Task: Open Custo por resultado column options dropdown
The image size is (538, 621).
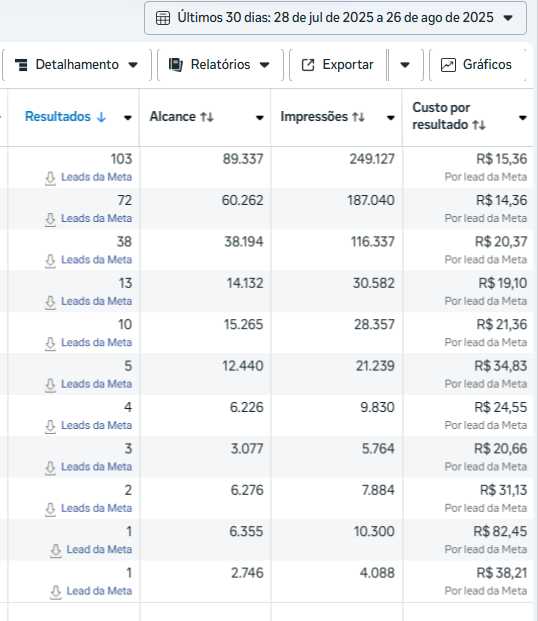Action: tap(523, 118)
